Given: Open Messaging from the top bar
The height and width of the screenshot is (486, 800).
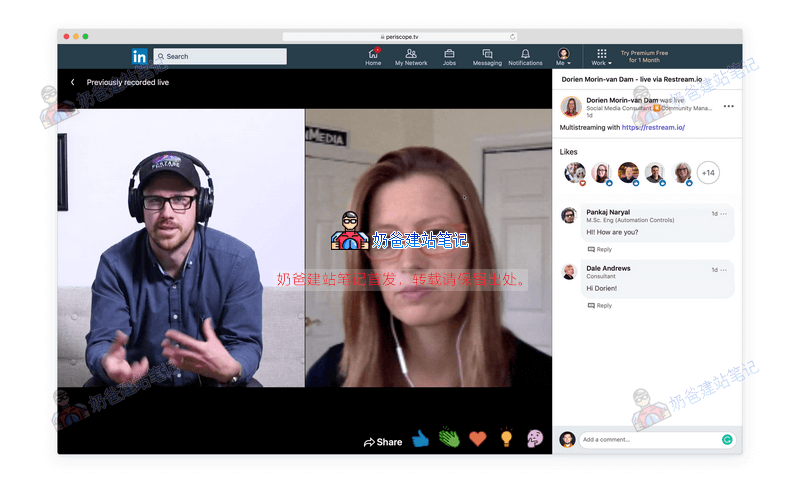Looking at the screenshot, I should tap(487, 56).
